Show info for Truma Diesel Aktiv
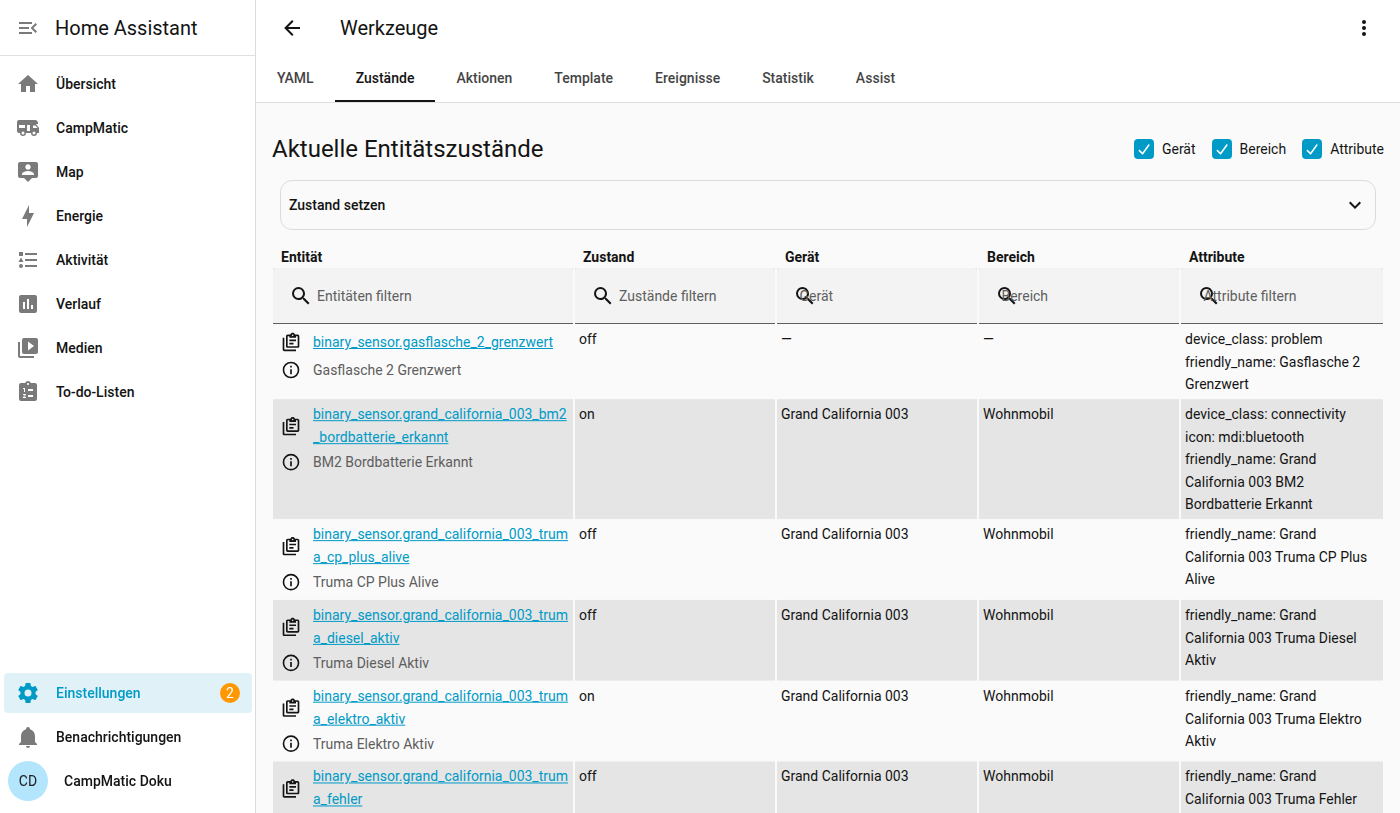The image size is (1400, 813). [x=291, y=663]
